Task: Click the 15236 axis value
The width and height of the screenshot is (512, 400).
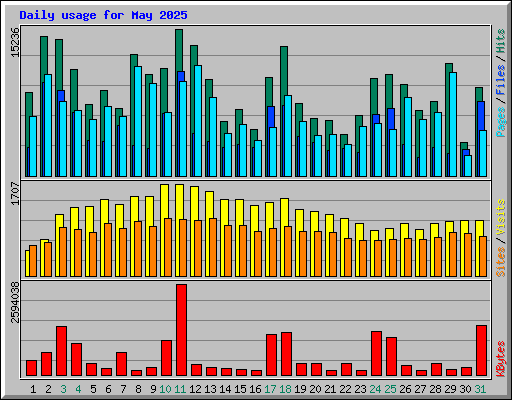Action: pyautogui.click(x=15, y=42)
